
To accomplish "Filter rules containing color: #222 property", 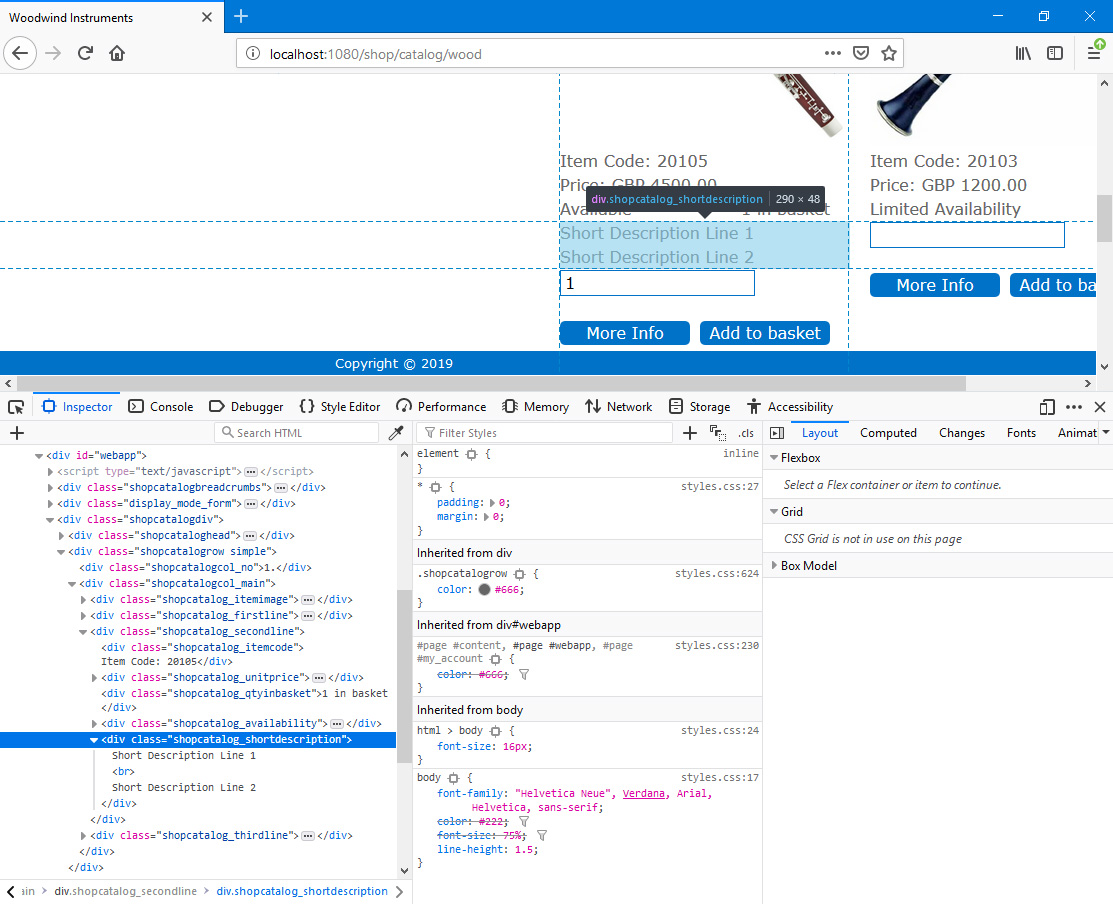I will click(x=524, y=822).
